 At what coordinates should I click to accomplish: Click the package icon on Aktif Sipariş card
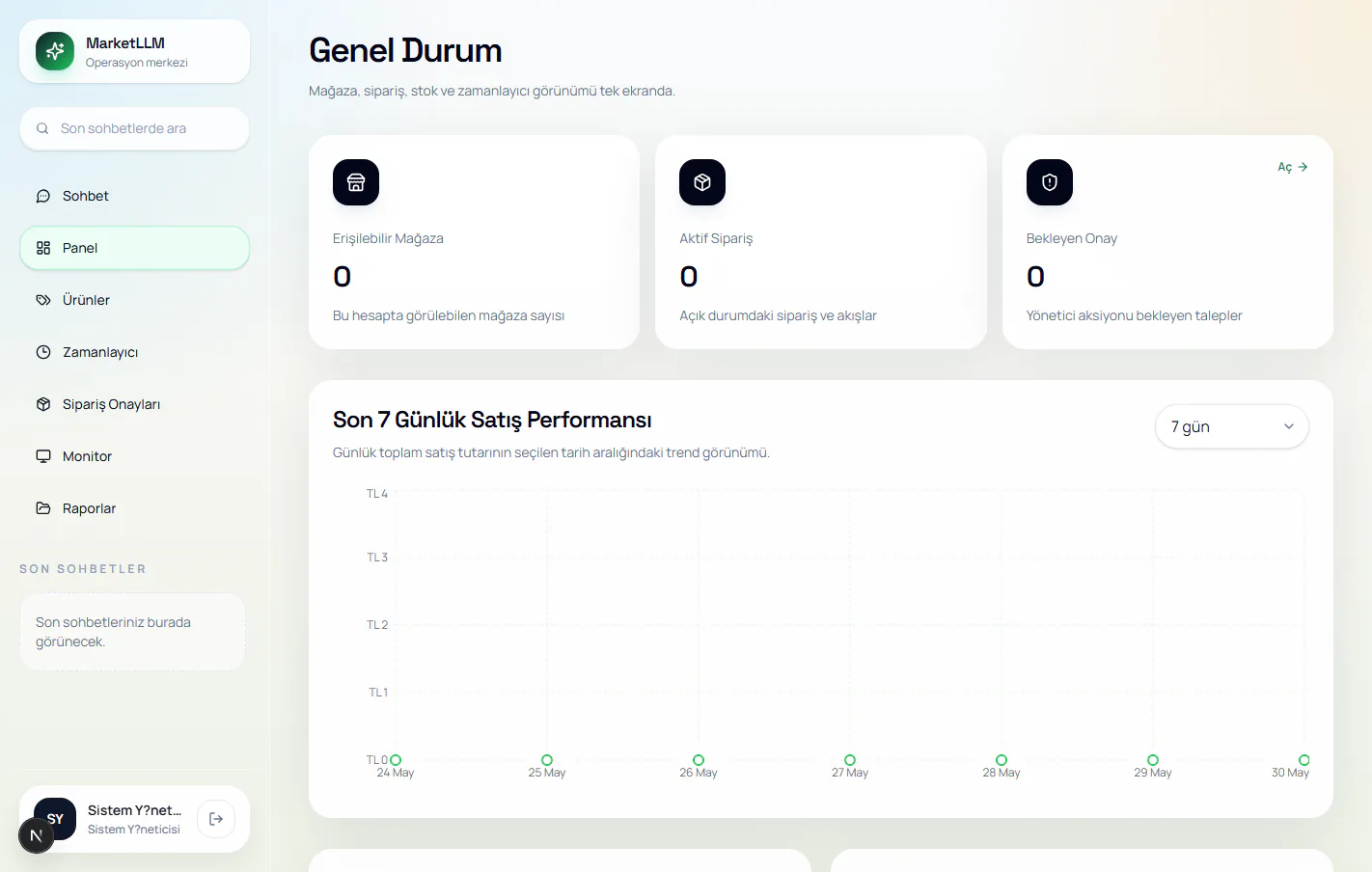click(702, 182)
